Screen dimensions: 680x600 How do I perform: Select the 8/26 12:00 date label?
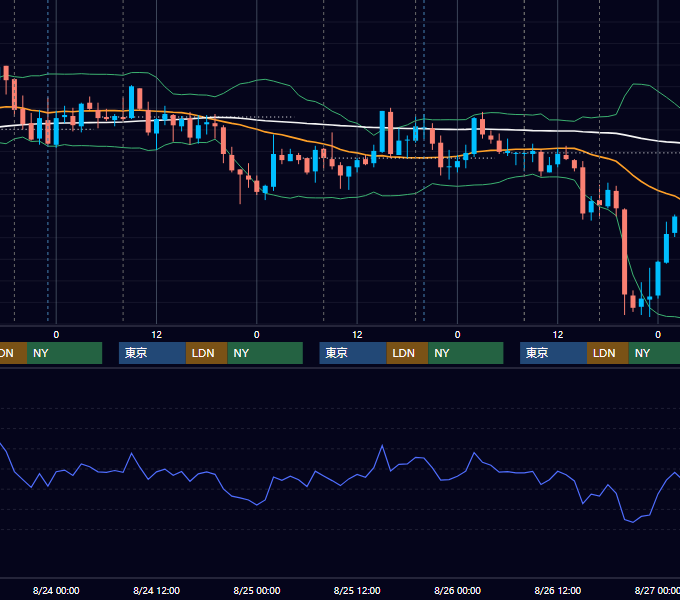pyautogui.click(x=557, y=590)
